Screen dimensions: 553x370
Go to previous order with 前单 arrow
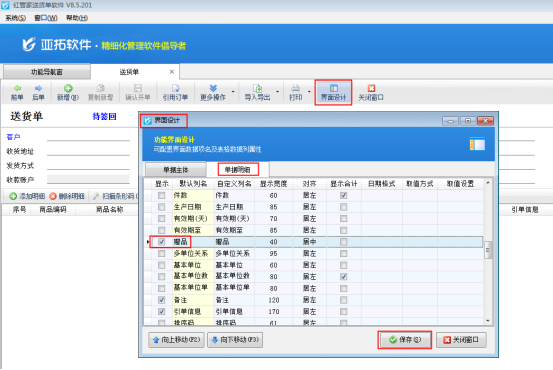pos(17,88)
